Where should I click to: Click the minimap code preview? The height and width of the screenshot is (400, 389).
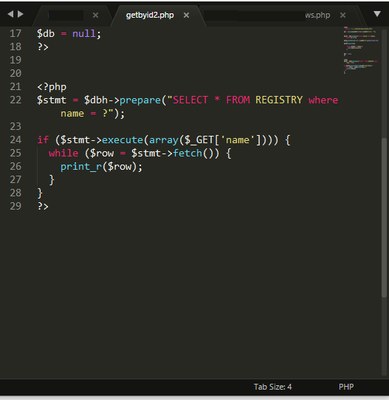pos(361,50)
